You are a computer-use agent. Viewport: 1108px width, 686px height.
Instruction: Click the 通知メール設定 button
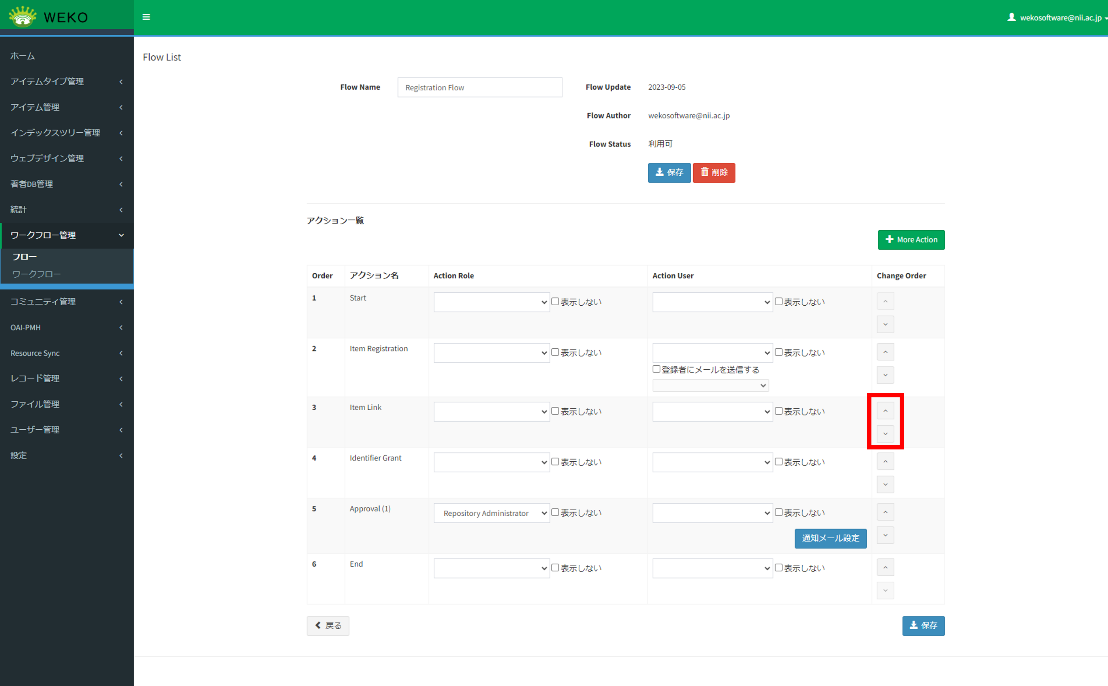pyautogui.click(x=830, y=538)
